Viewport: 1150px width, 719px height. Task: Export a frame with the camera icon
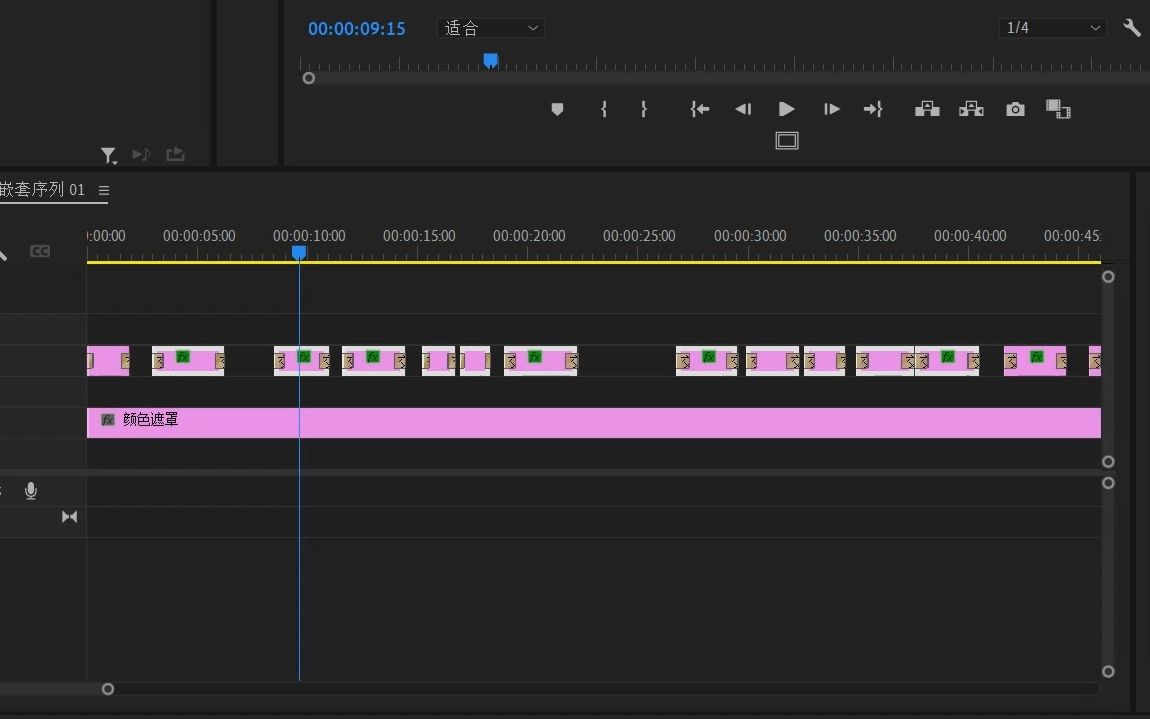[x=1015, y=109]
